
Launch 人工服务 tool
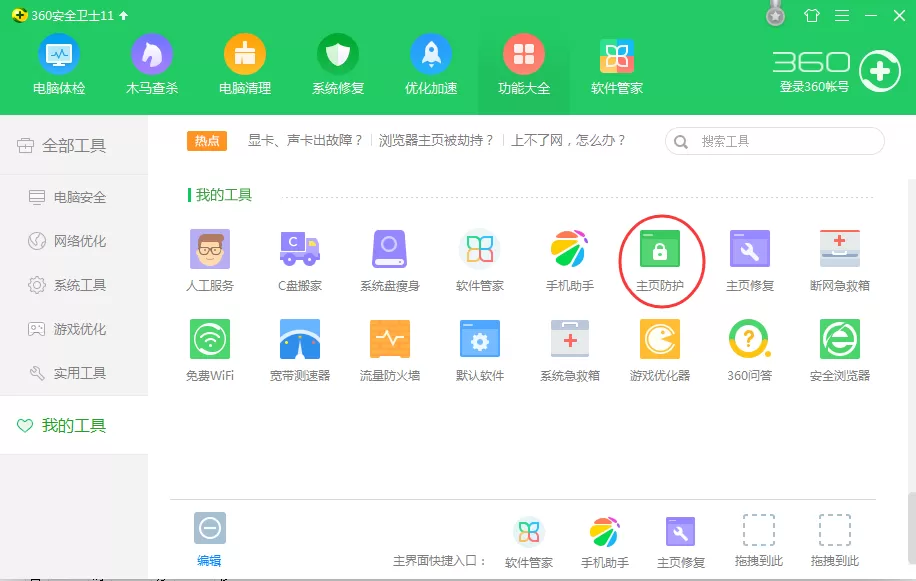click(x=210, y=260)
